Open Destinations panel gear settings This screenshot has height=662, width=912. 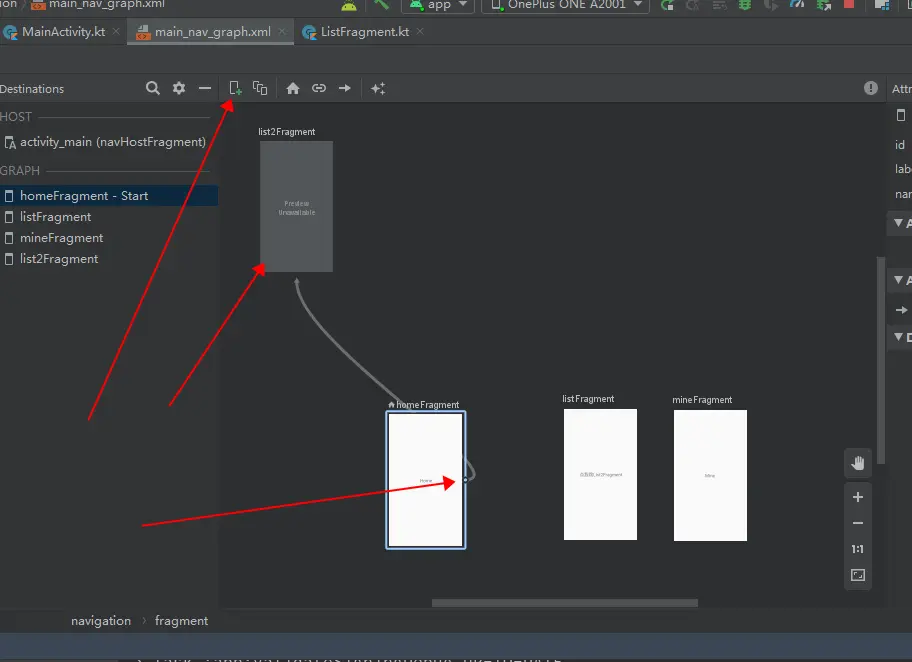click(179, 88)
